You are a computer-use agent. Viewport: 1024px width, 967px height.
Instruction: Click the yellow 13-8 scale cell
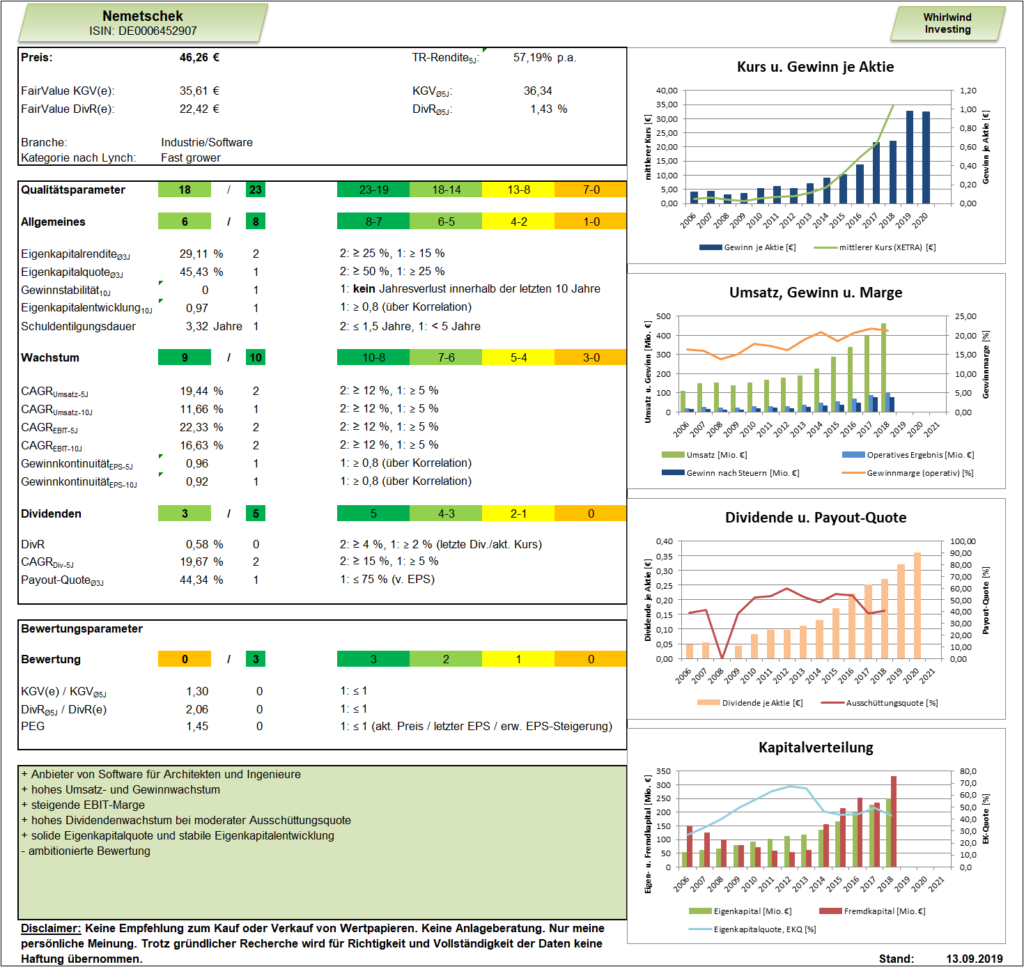point(519,190)
